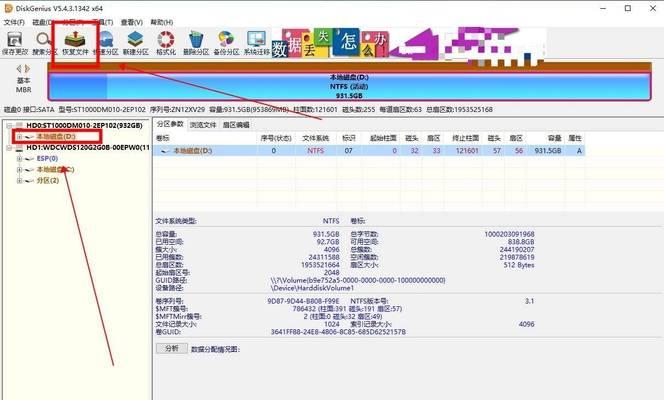Select the ESP(0) partition label

[x=47, y=159]
